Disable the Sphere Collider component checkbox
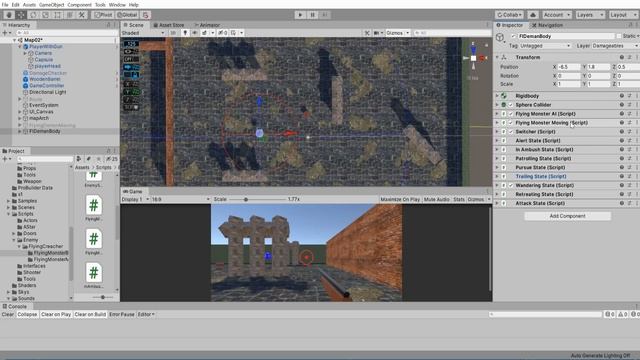The image size is (640, 360). [x=511, y=105]
